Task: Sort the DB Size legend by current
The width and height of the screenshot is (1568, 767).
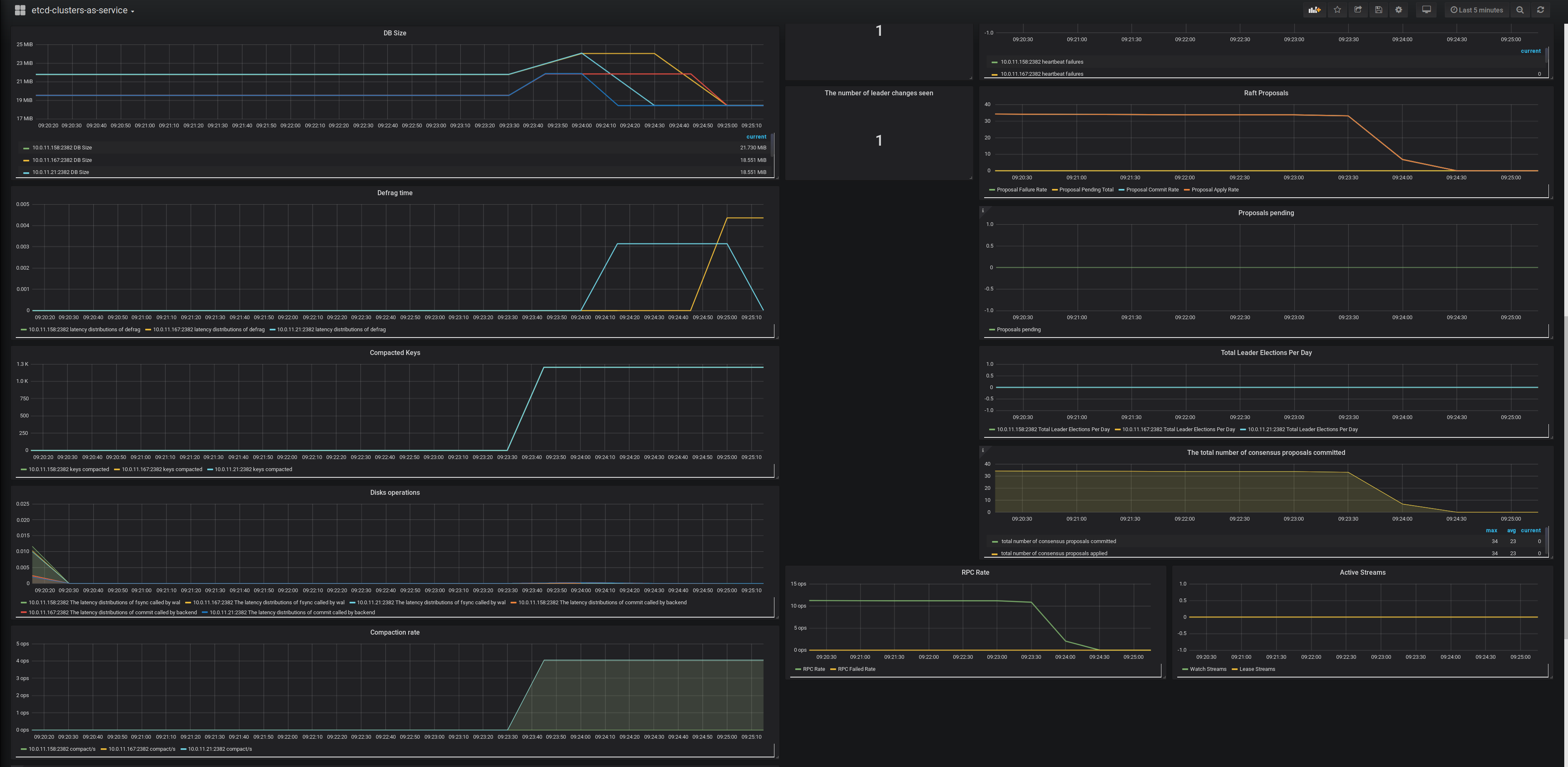Action: click(x=756, y=137)
